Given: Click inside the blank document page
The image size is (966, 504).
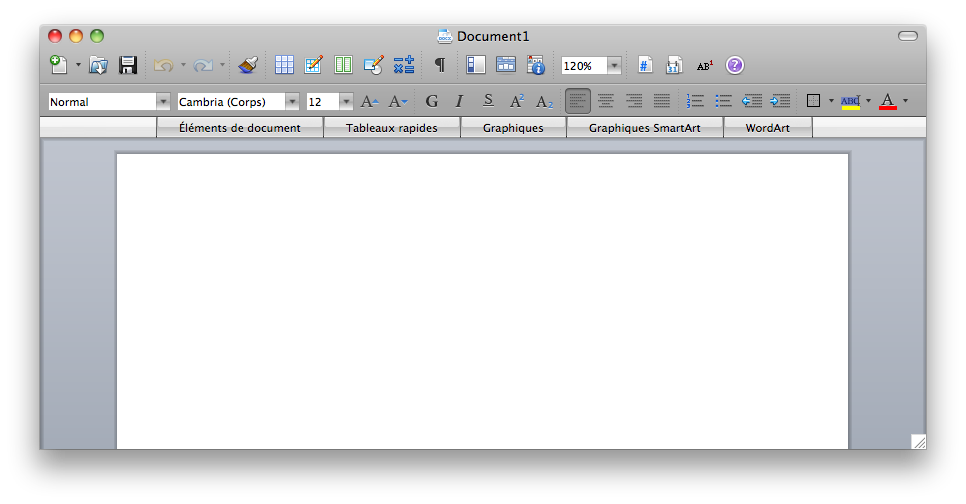Looking at the screenshot, I should pos(482,301).
